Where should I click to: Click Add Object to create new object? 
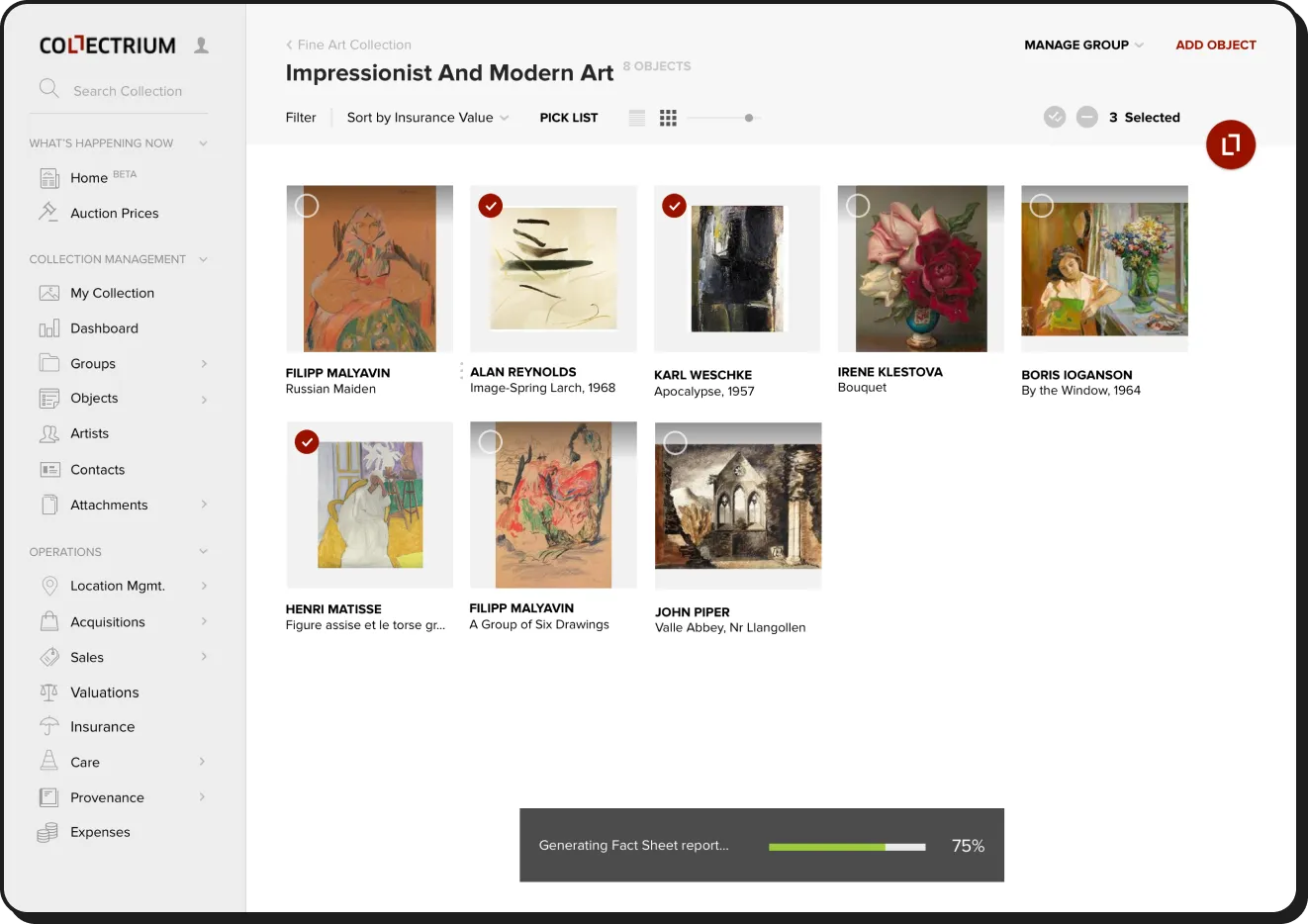click(1215, 45)
